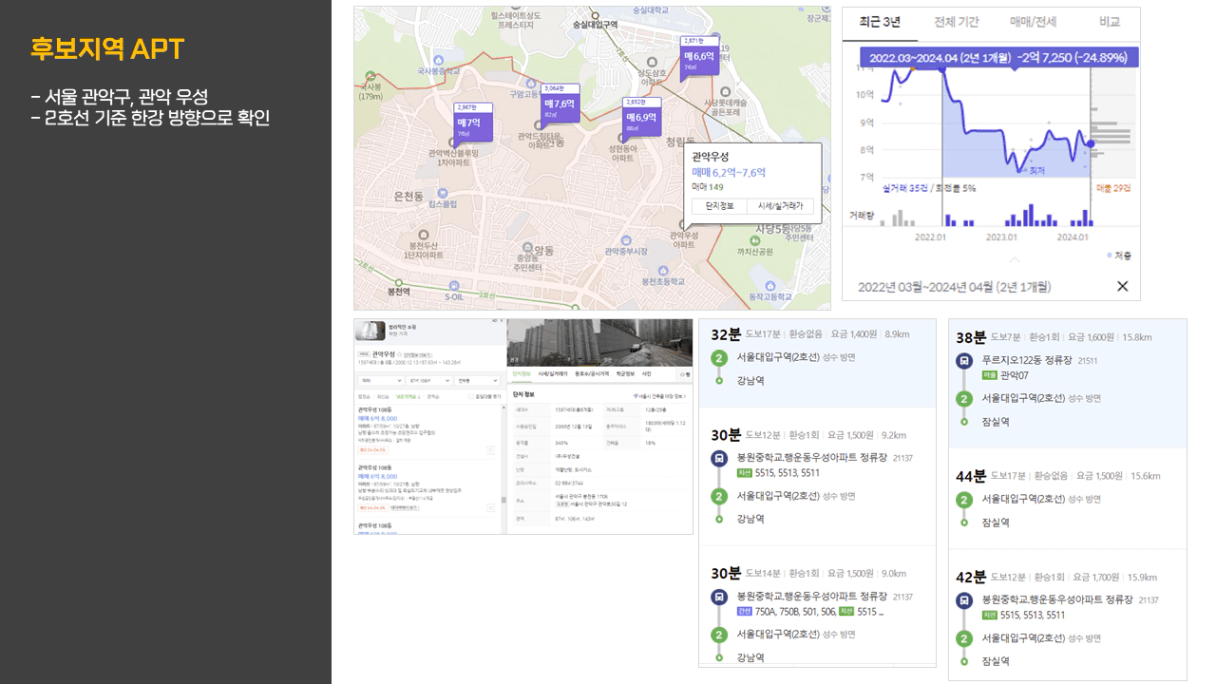Click the line 2 badge on the 32분 route

[719, 357]
